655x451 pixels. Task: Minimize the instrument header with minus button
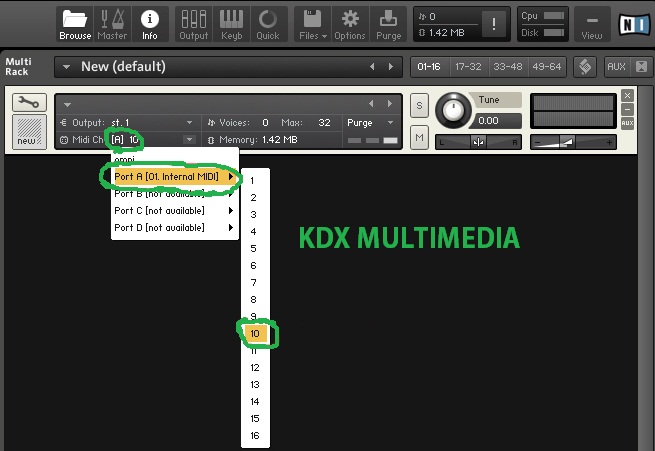[627, 109]
